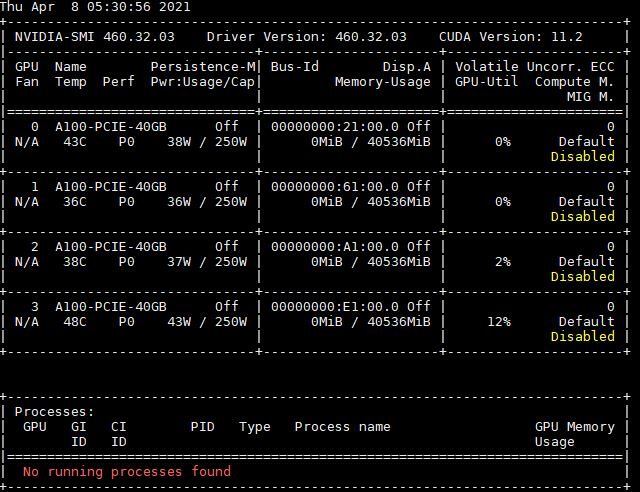Click bus id 00000000:61:00.0

[335, 187]
